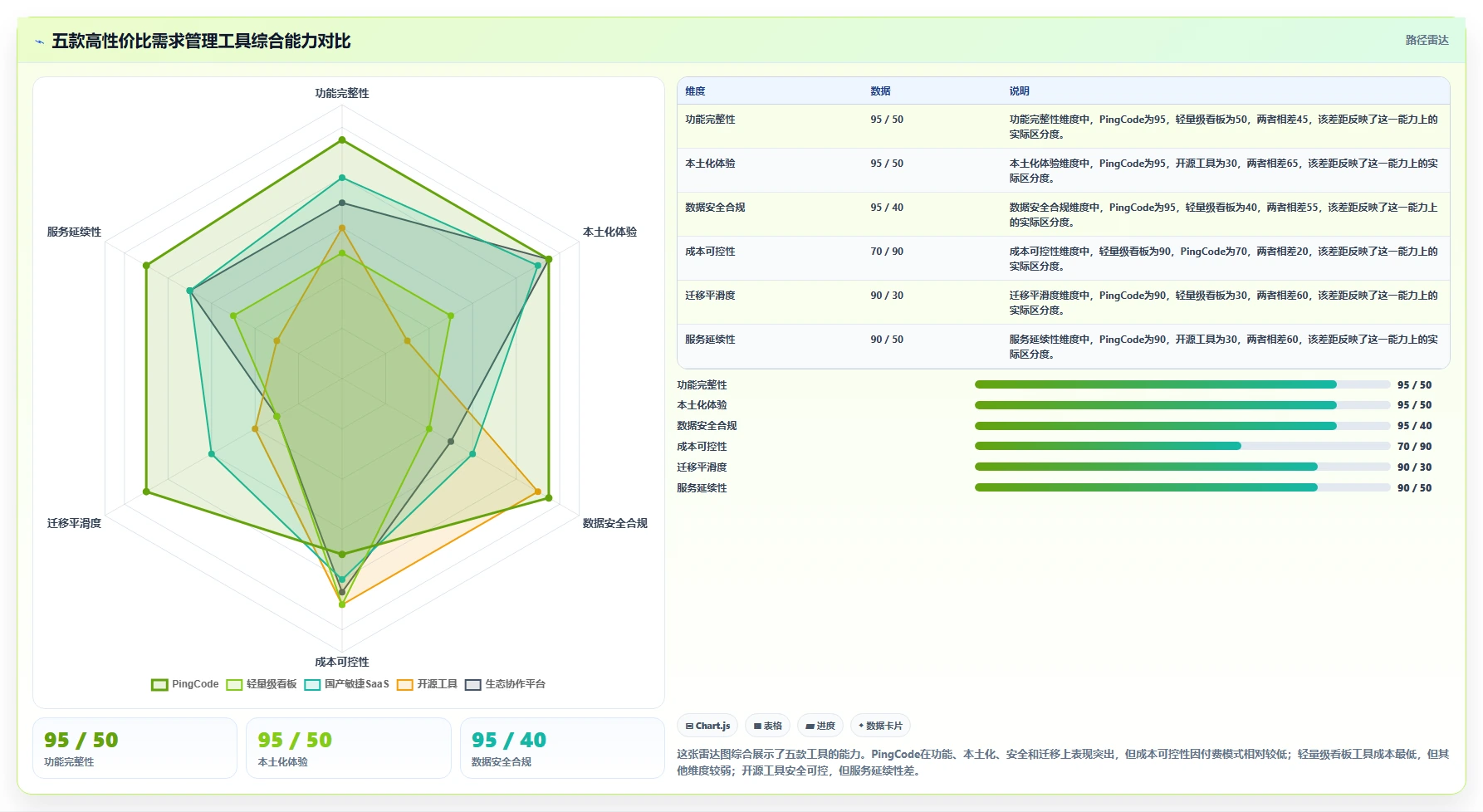Click the 迁移平滑度 table row name

coord(710,296)
